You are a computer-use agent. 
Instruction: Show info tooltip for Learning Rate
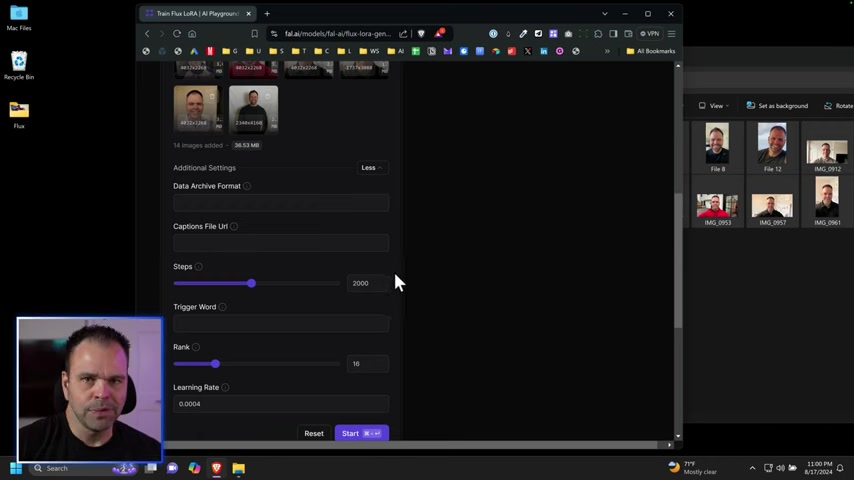click(x=225, y=387)
